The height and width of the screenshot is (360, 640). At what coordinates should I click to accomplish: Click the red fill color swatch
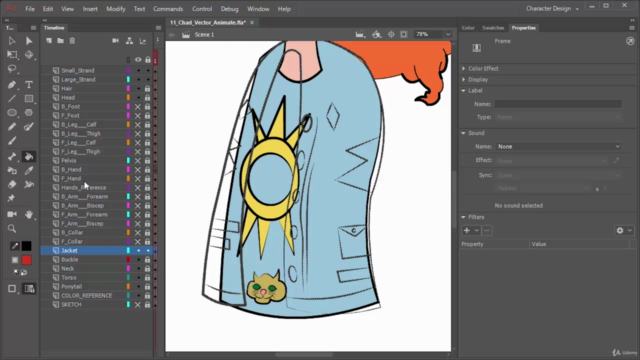click(x=27, y=260)
